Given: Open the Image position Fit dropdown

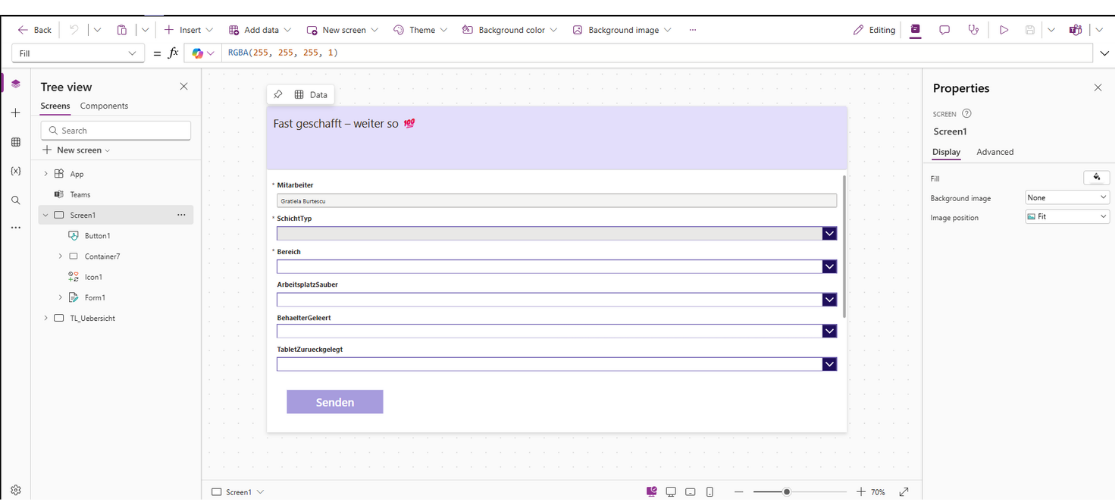Looking at the screenshot, I should point(1067,217).
